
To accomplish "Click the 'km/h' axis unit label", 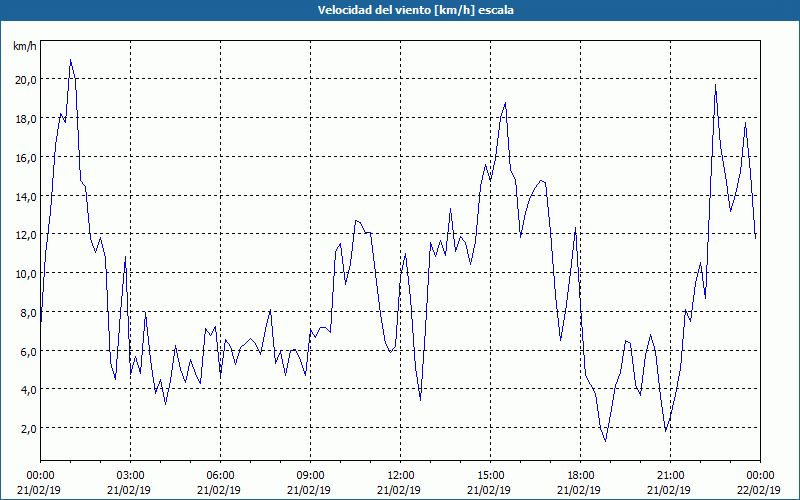I will click(x=24, y=46).
